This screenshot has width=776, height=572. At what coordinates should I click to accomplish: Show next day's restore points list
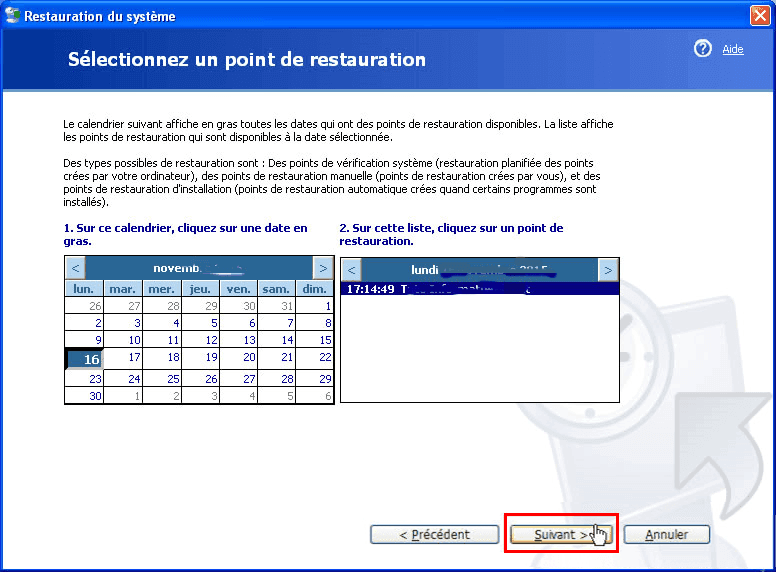[x=608, y=270]
